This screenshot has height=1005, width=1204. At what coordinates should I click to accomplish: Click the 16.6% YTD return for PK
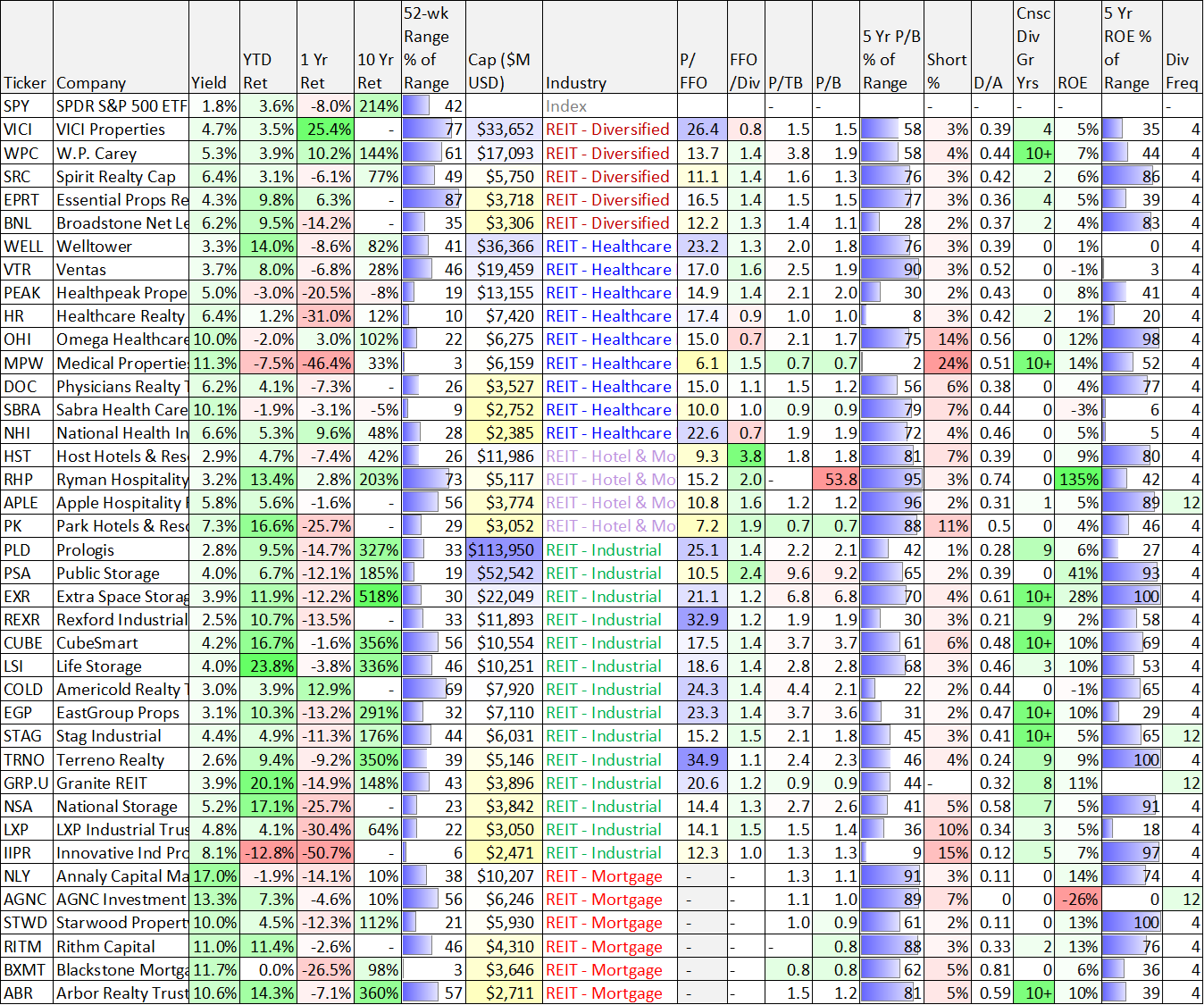[x=268, y=525]
